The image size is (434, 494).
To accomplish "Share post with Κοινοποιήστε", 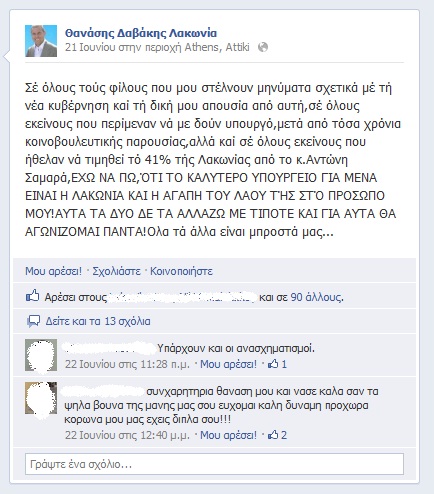I will [x=181, y=271].
